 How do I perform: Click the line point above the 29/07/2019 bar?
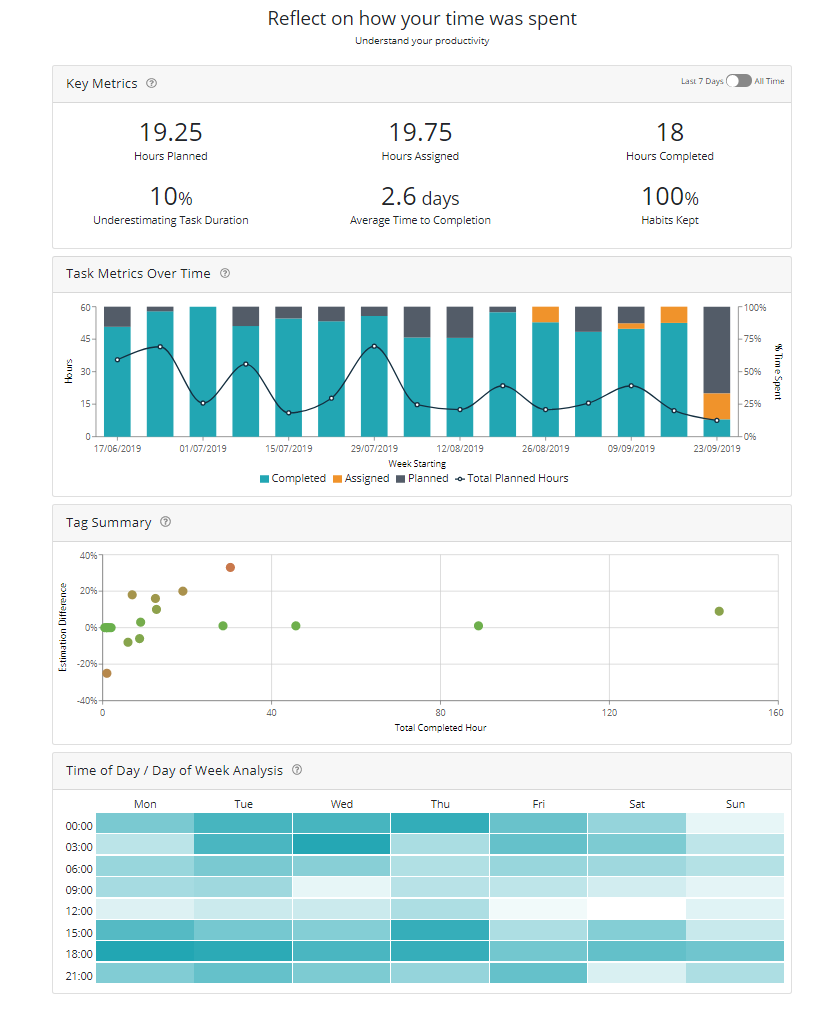374,347
